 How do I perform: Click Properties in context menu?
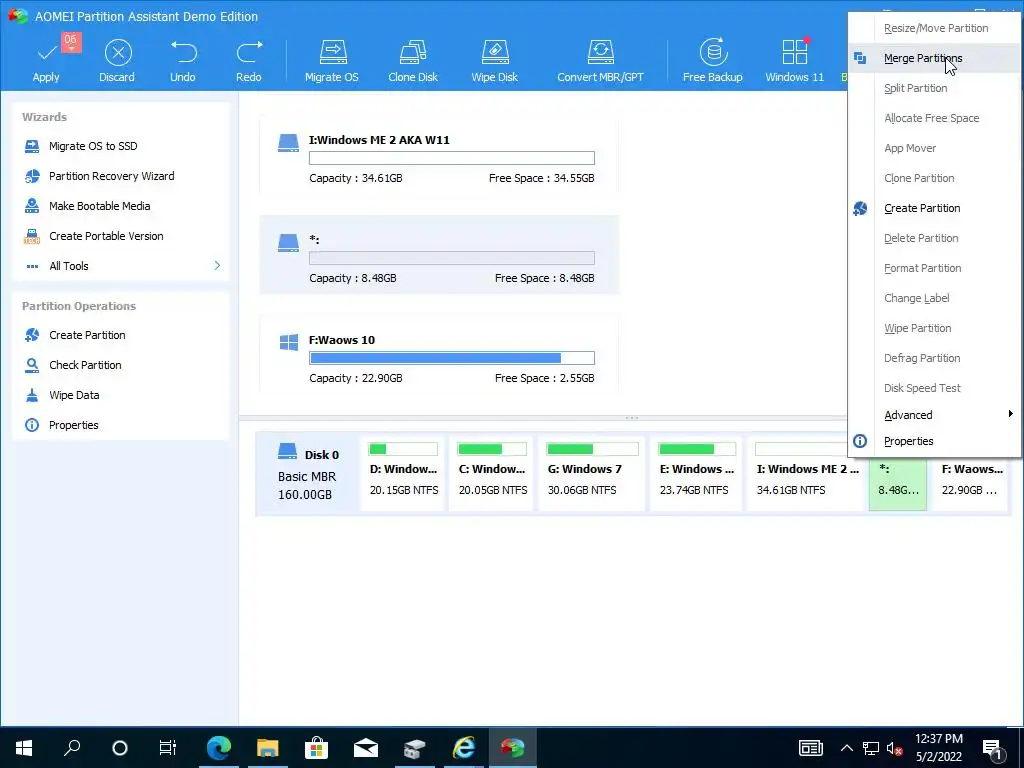tap(934, 441)
